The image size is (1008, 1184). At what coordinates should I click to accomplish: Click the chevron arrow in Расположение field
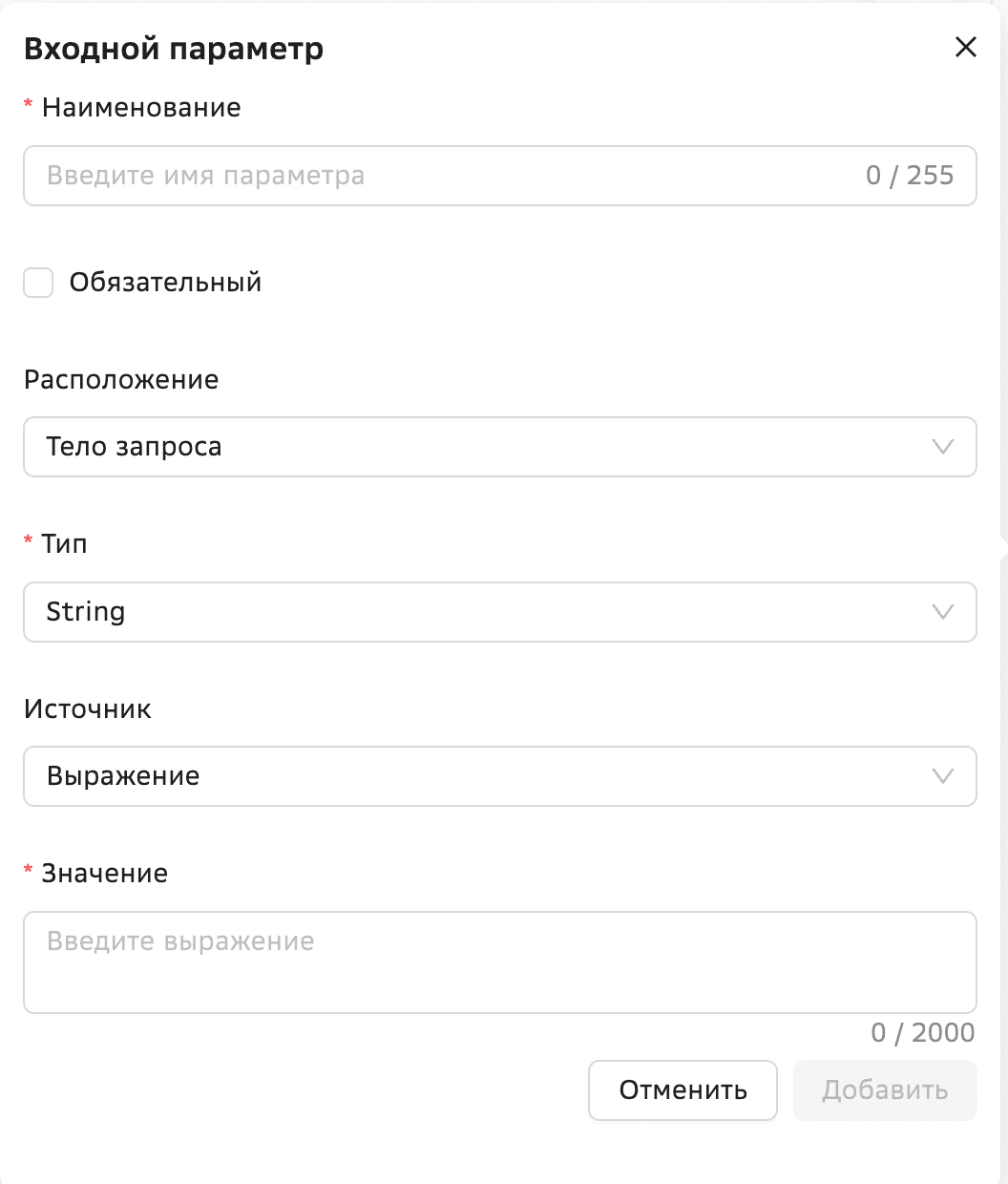click(x=943, y=447)
